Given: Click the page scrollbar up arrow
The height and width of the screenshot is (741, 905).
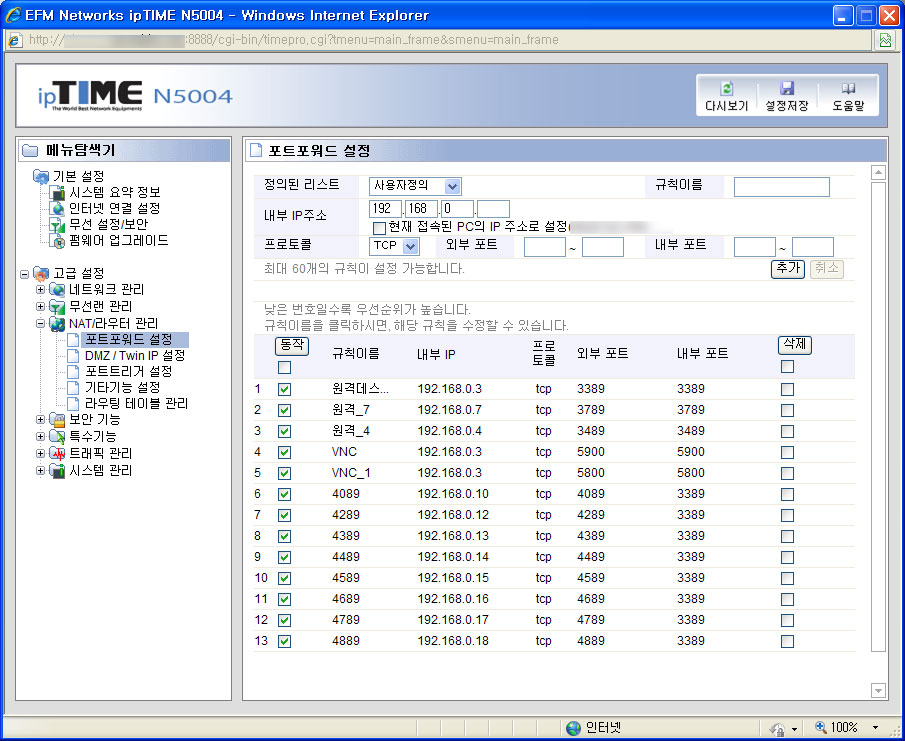Looking at the screenshot, I should coord(878,172).
